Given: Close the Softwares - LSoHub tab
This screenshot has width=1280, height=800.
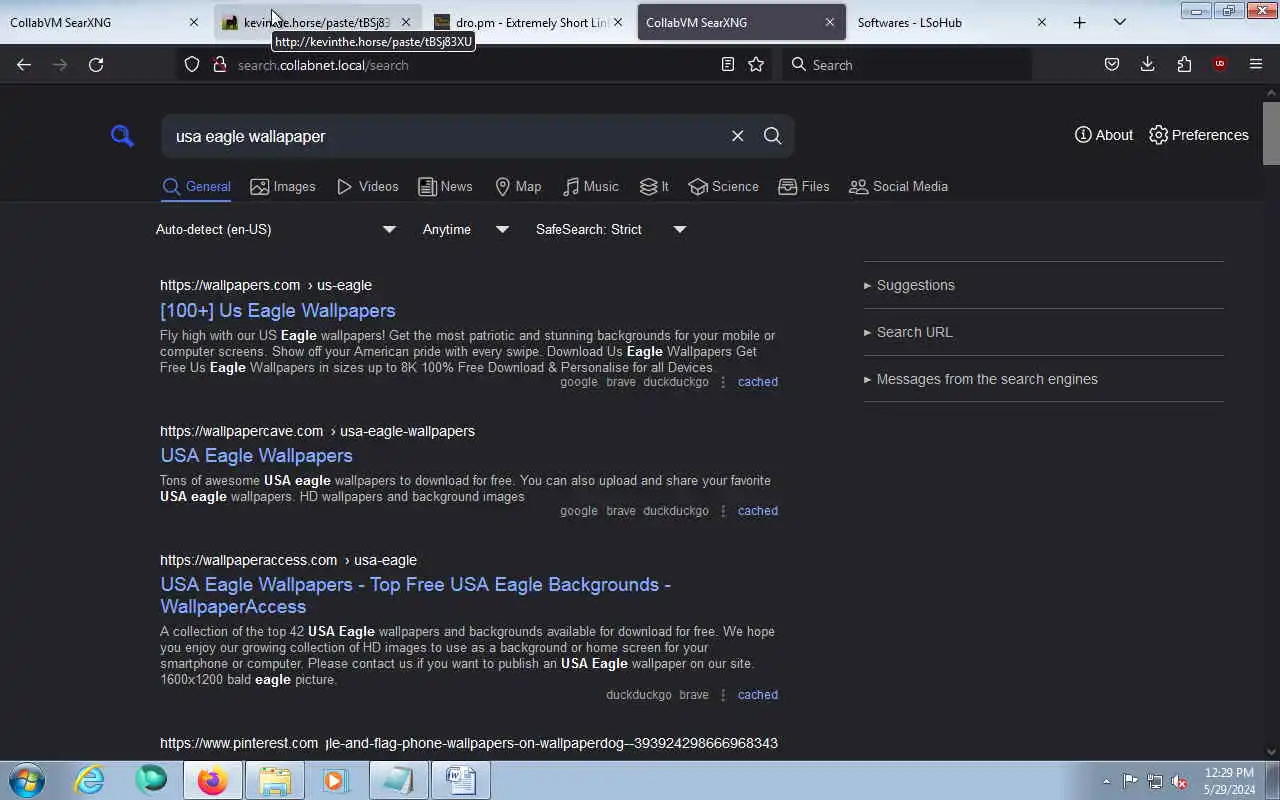Looking at the screenshot, I should click(x=1041, y=22).
